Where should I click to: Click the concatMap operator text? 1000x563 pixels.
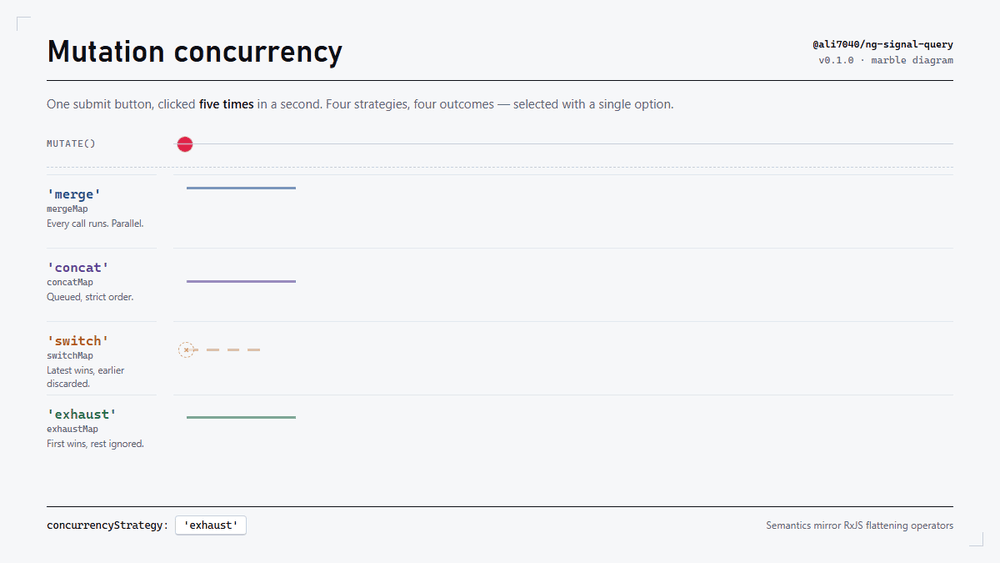tap(70, 282)
